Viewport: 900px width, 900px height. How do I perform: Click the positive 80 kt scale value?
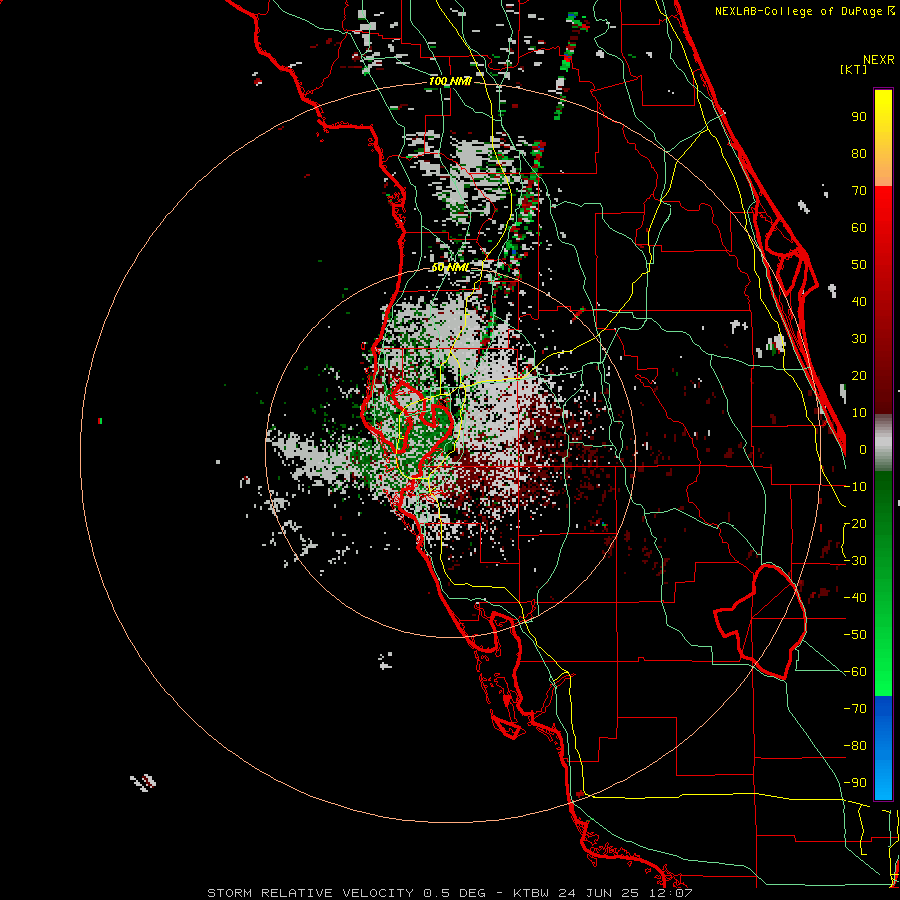(x=859, y=154)
